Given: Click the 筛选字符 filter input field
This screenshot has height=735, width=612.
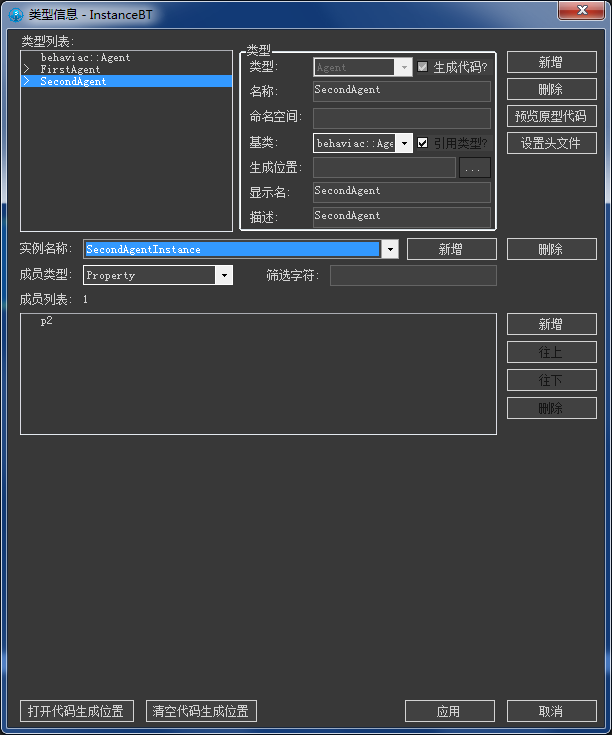Looking at the screenshot, I should (413, 275).
